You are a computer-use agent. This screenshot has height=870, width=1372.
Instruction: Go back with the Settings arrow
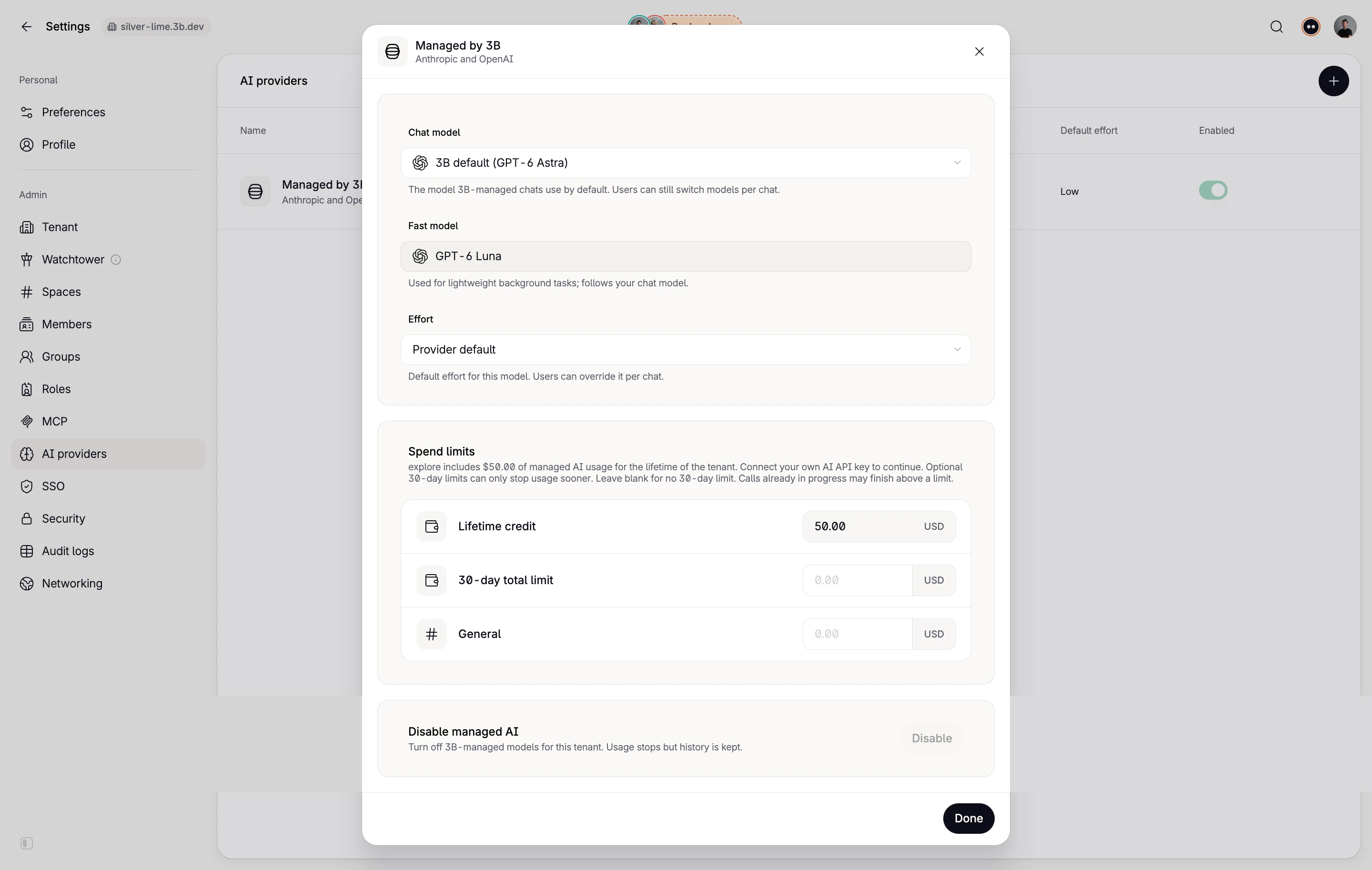point(26,27)
